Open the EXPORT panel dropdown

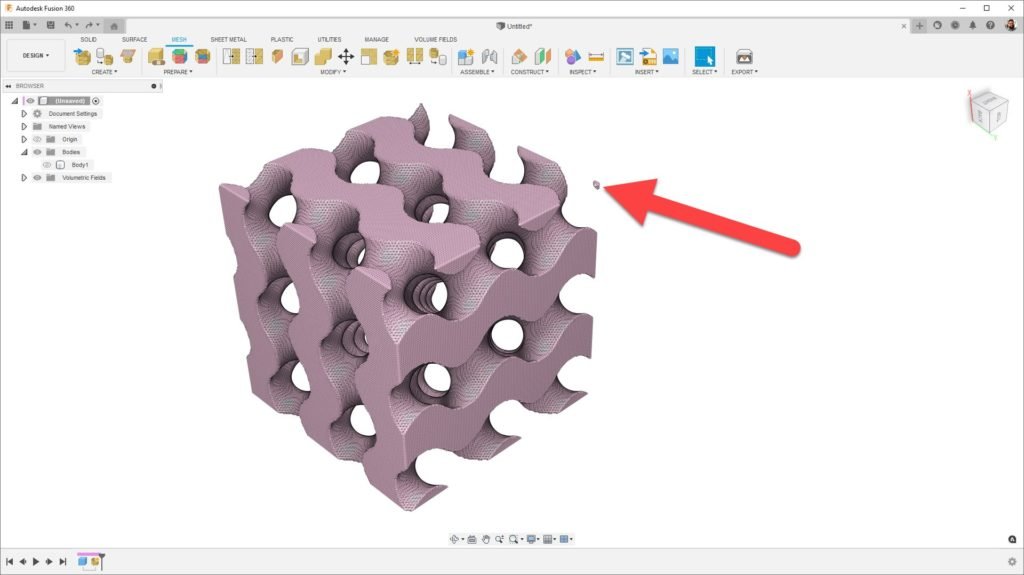[744, 72]
